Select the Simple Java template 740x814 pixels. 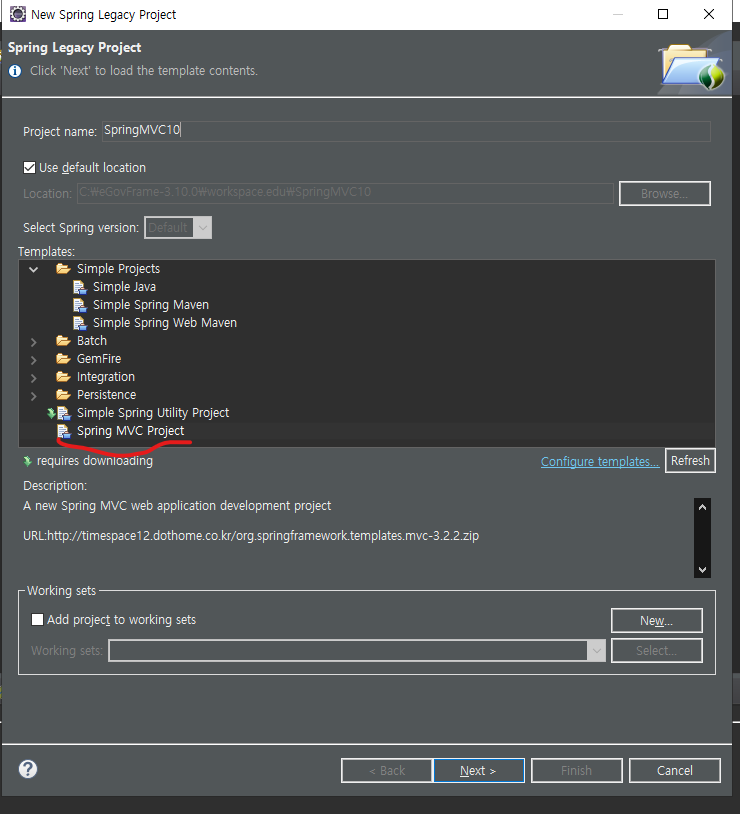(x=124, y=287)
